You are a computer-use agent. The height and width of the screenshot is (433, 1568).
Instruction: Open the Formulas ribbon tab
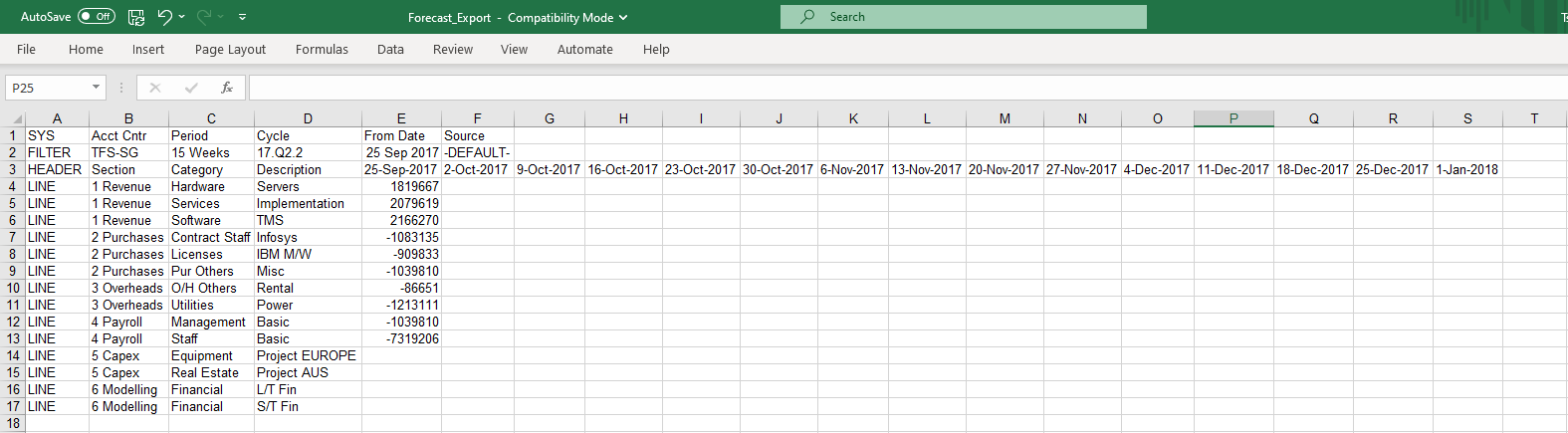[x=322, y=50]
